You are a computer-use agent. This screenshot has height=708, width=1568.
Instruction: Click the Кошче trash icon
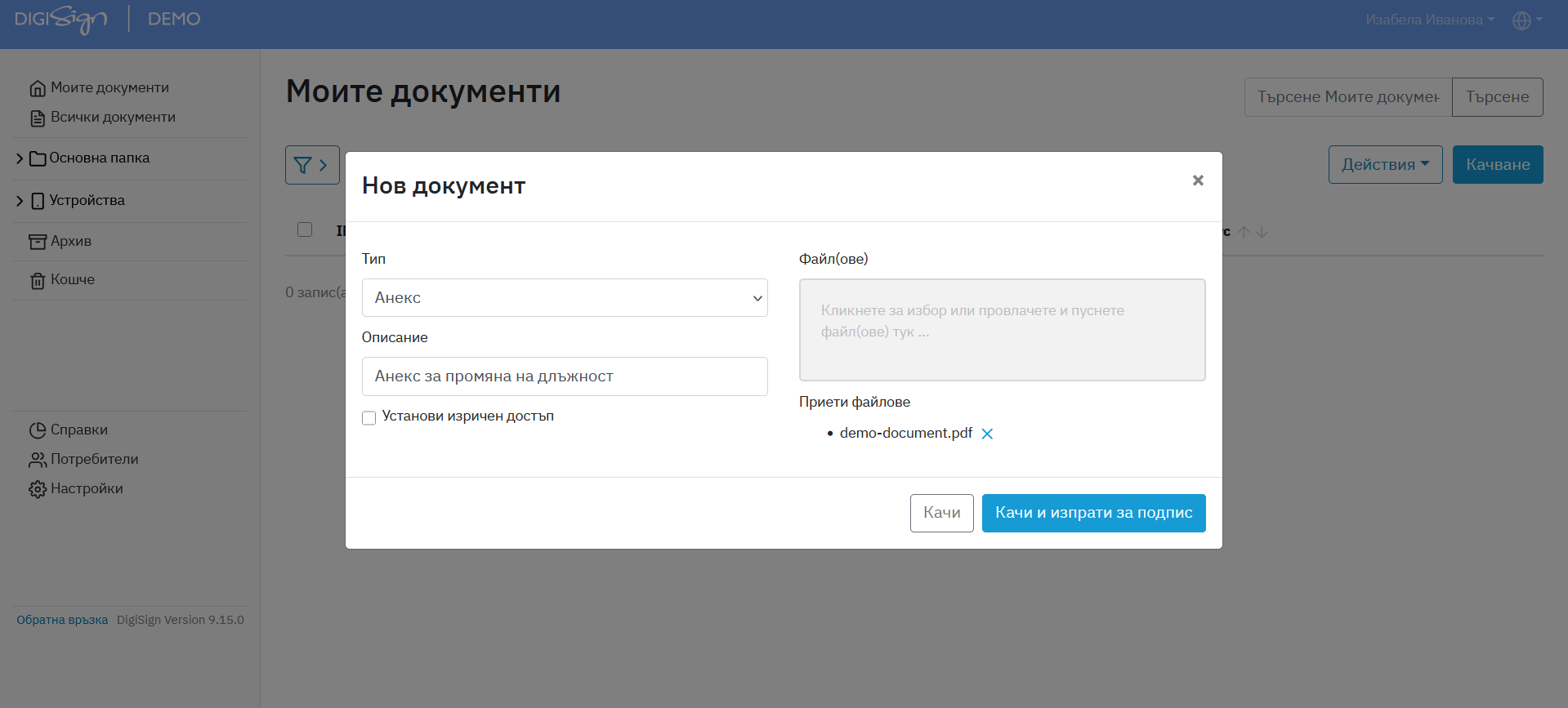(x=38, y=280)
